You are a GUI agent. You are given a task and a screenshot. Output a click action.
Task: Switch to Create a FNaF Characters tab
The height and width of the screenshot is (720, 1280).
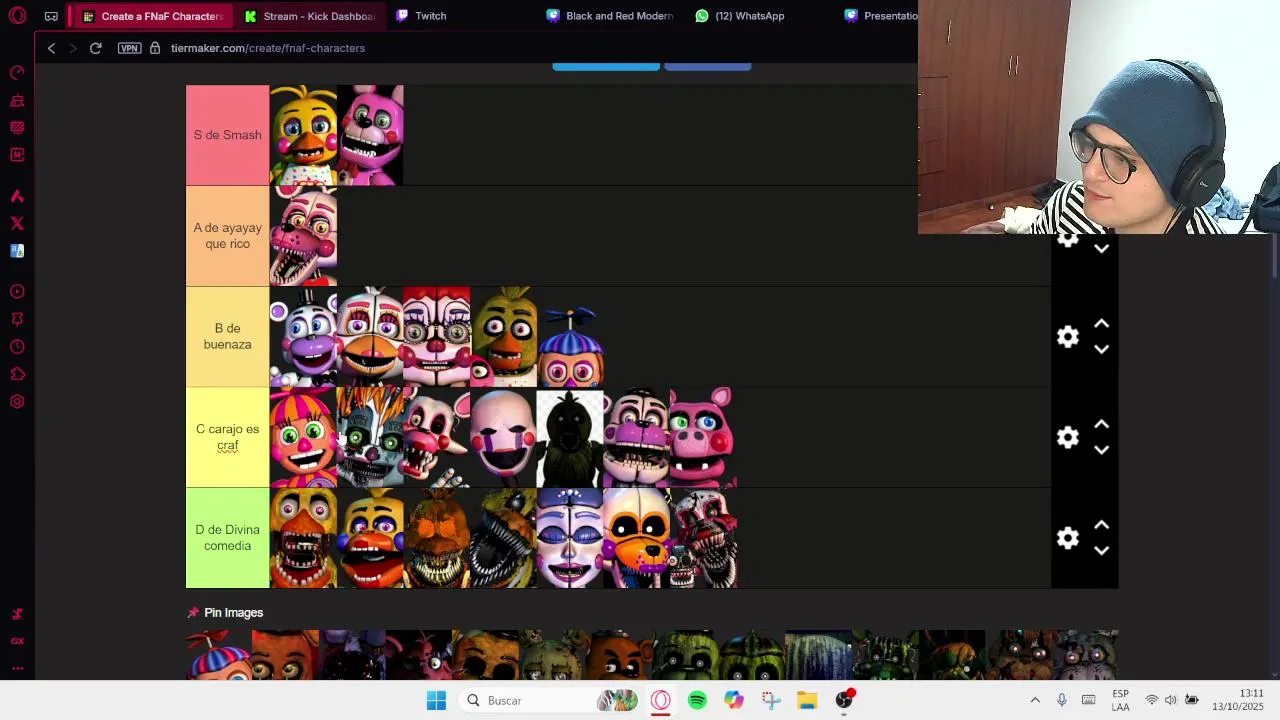coord(152,16)
